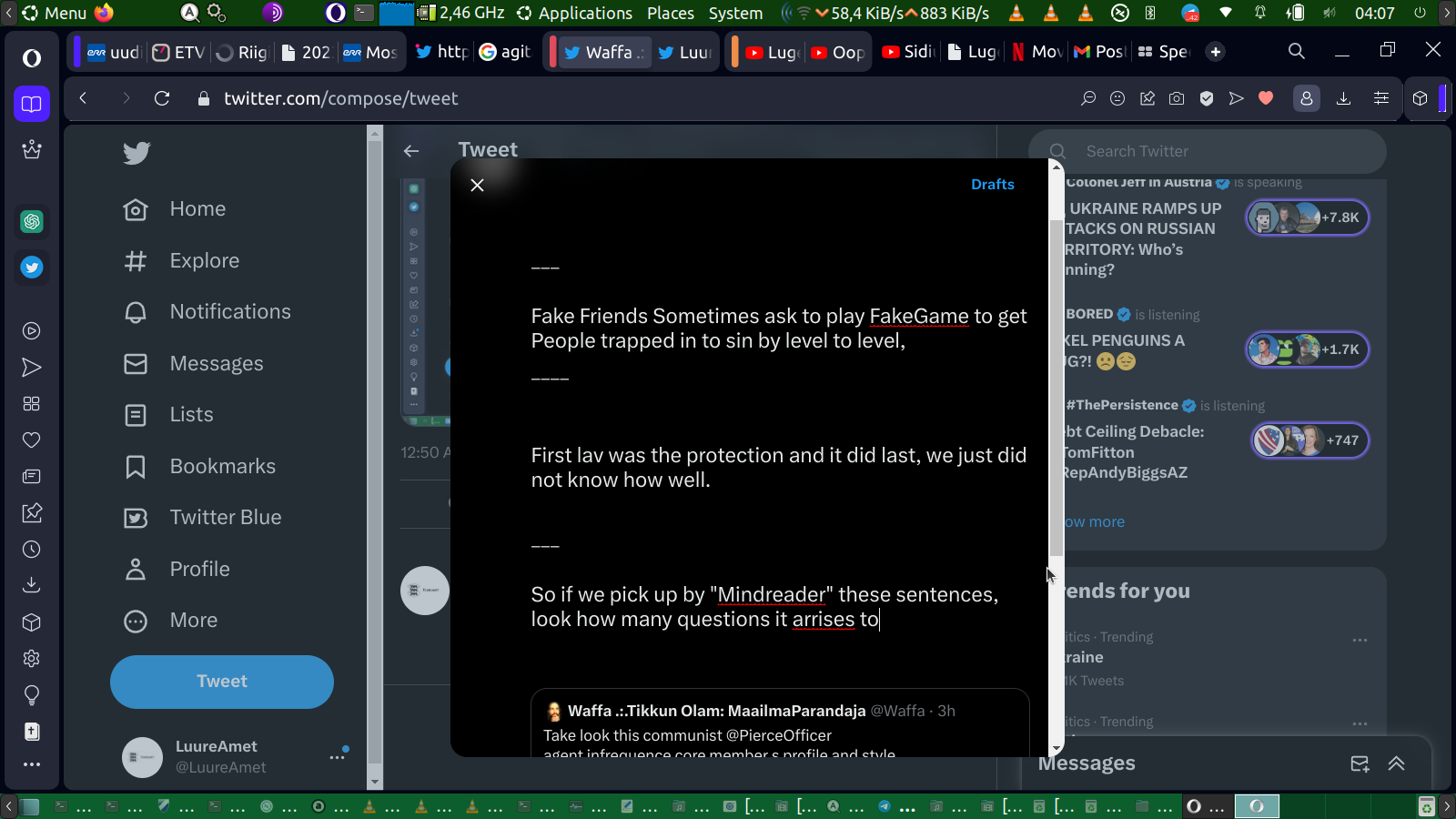
Task: Open Bookmarks in Twitter sidebar
Action: tap(199, 467)
